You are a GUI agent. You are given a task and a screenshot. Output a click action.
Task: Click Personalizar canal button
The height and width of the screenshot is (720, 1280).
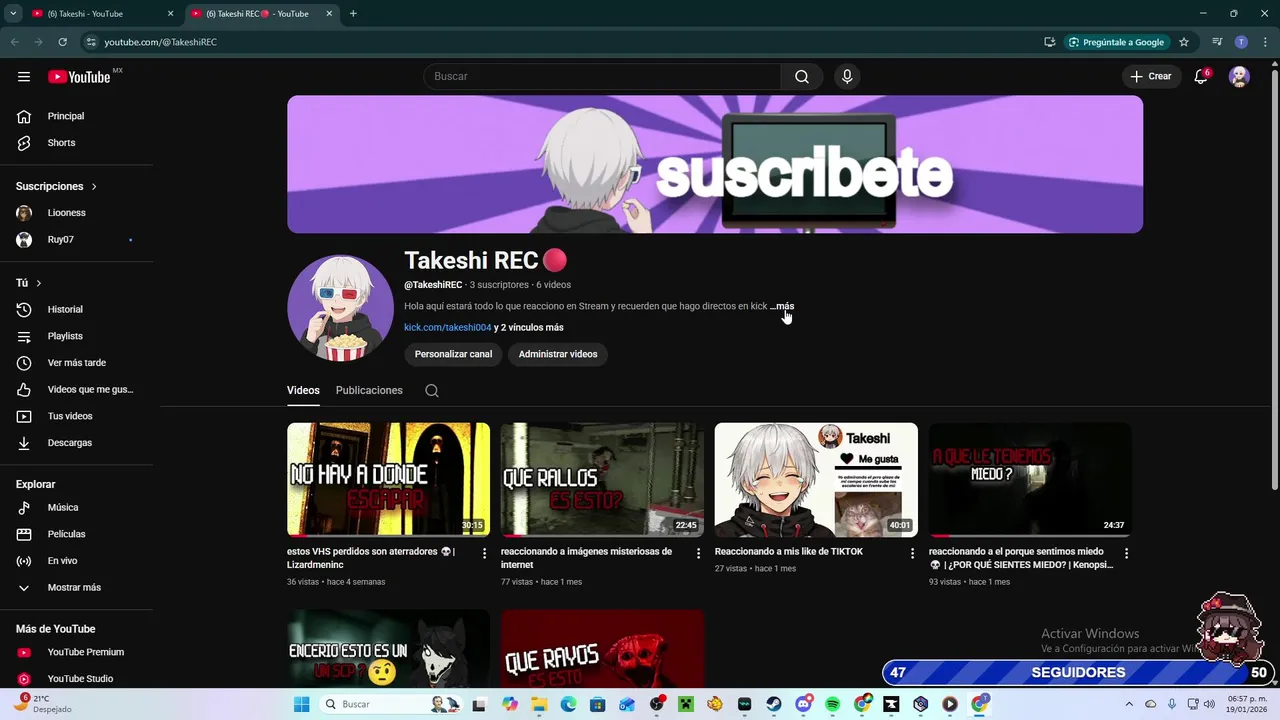[x=453, y=354]
